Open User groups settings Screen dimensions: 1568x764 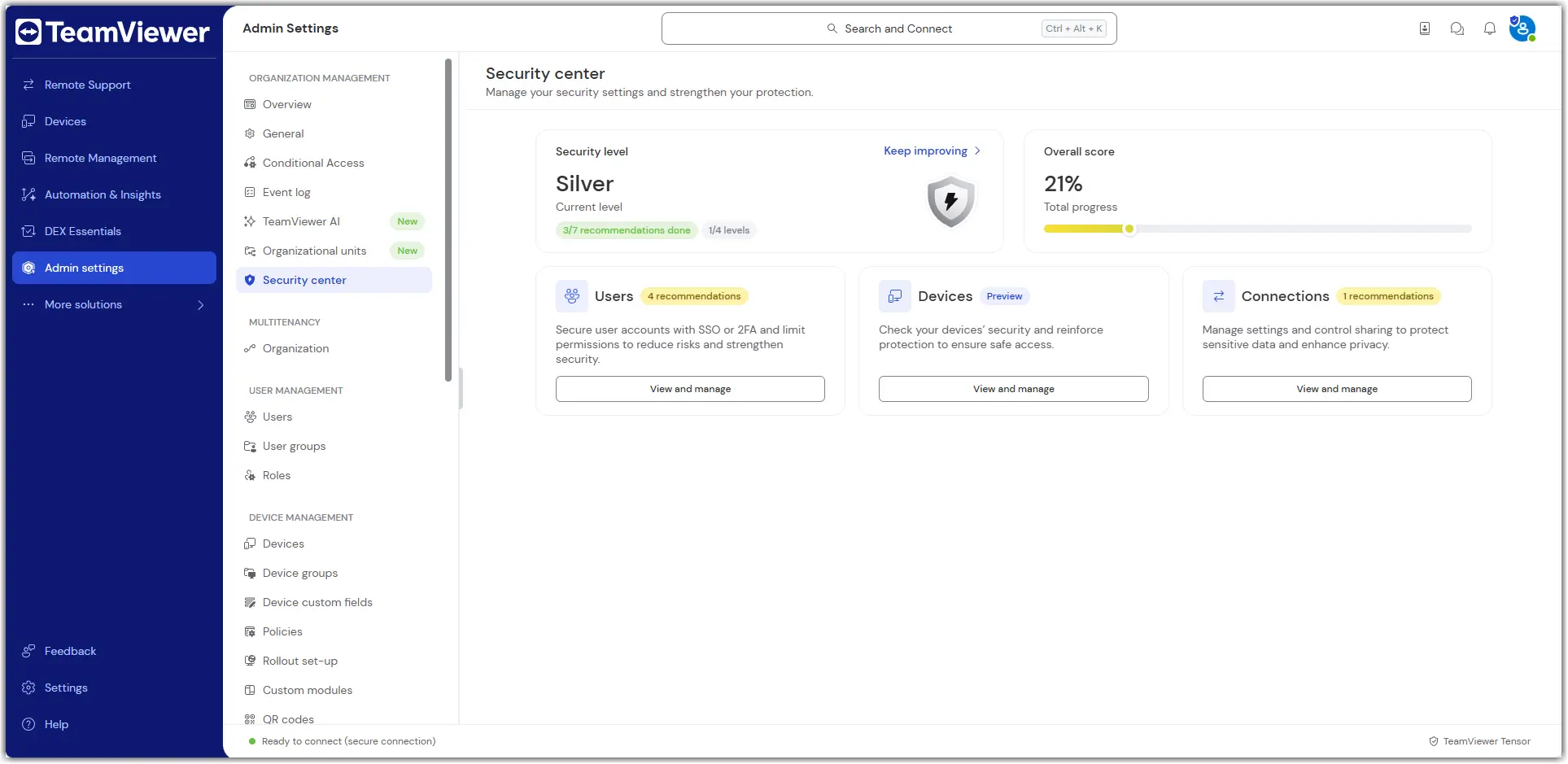pyautogui.click(x=334, y=446)
